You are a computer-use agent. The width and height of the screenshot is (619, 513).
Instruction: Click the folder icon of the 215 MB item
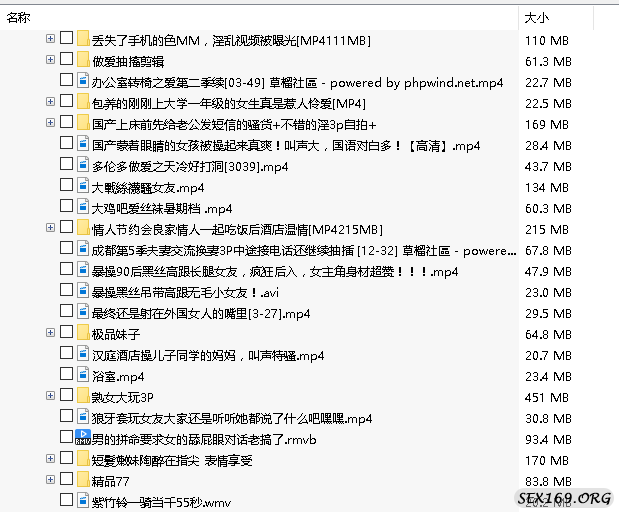(x=83, y=229)
